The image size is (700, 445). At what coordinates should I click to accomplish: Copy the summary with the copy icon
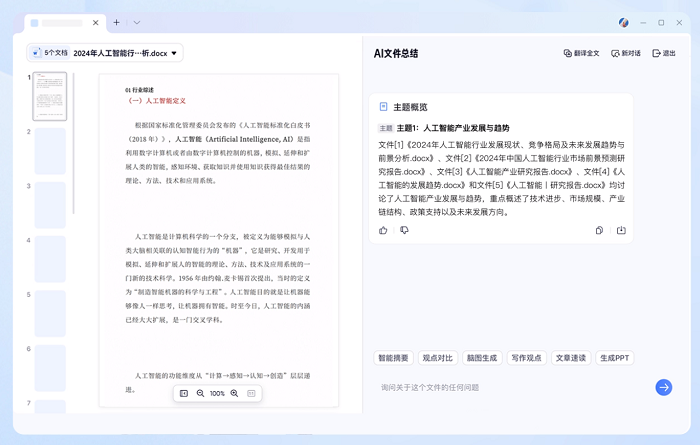point(599,230)
